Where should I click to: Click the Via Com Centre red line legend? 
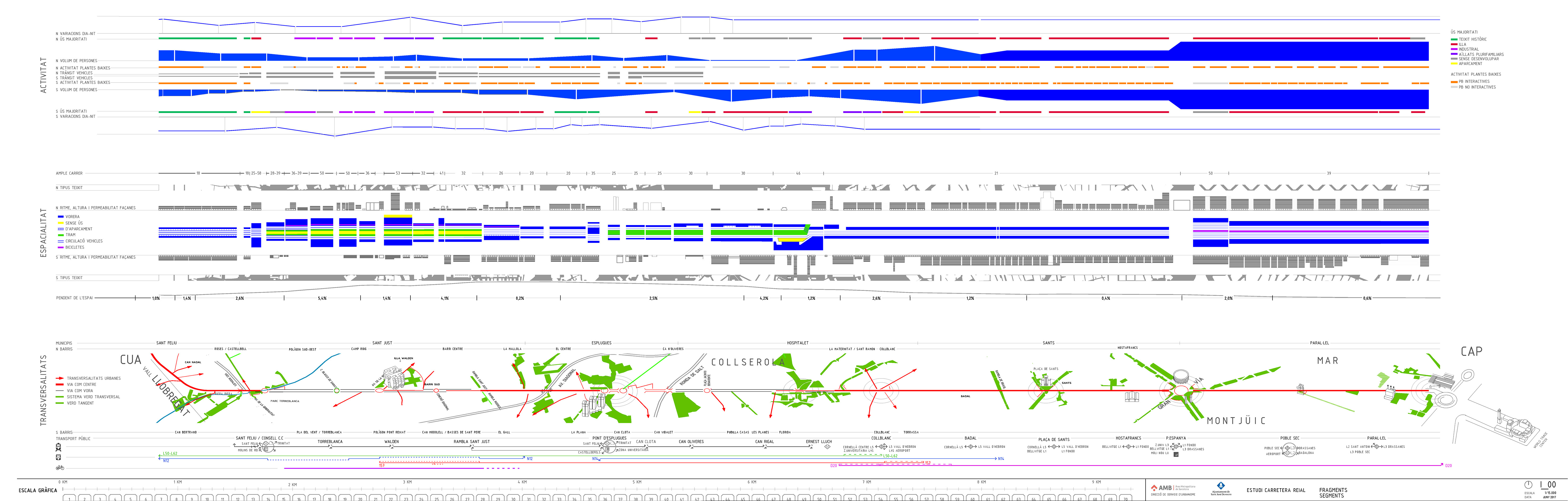[60, 385]
